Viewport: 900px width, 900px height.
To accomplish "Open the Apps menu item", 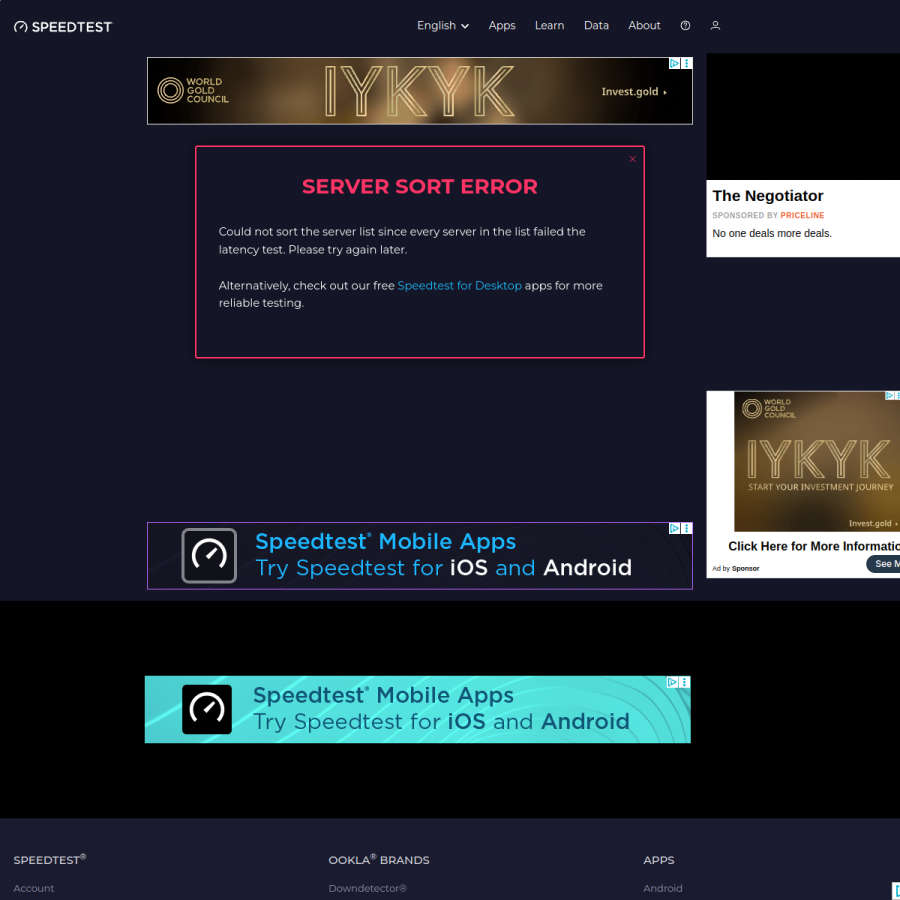I will 502,25.
